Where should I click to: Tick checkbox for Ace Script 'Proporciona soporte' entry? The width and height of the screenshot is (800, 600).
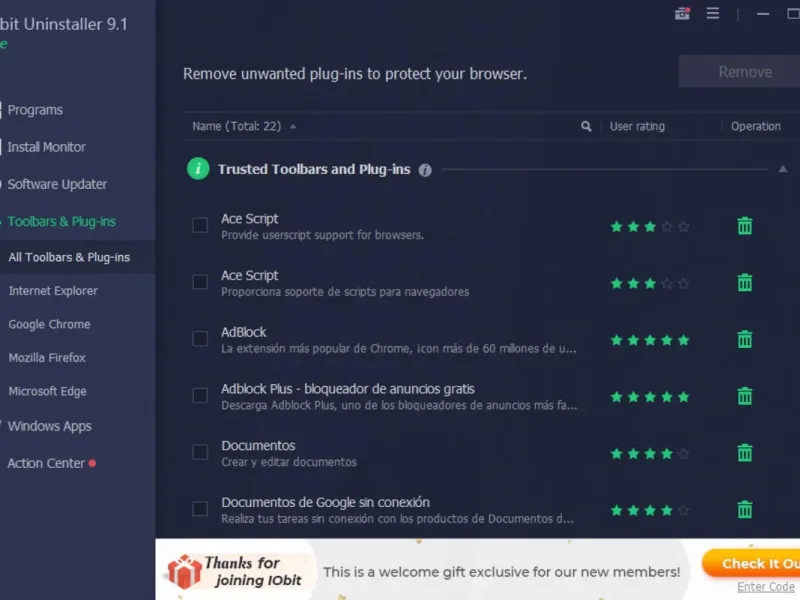(200, 282)
